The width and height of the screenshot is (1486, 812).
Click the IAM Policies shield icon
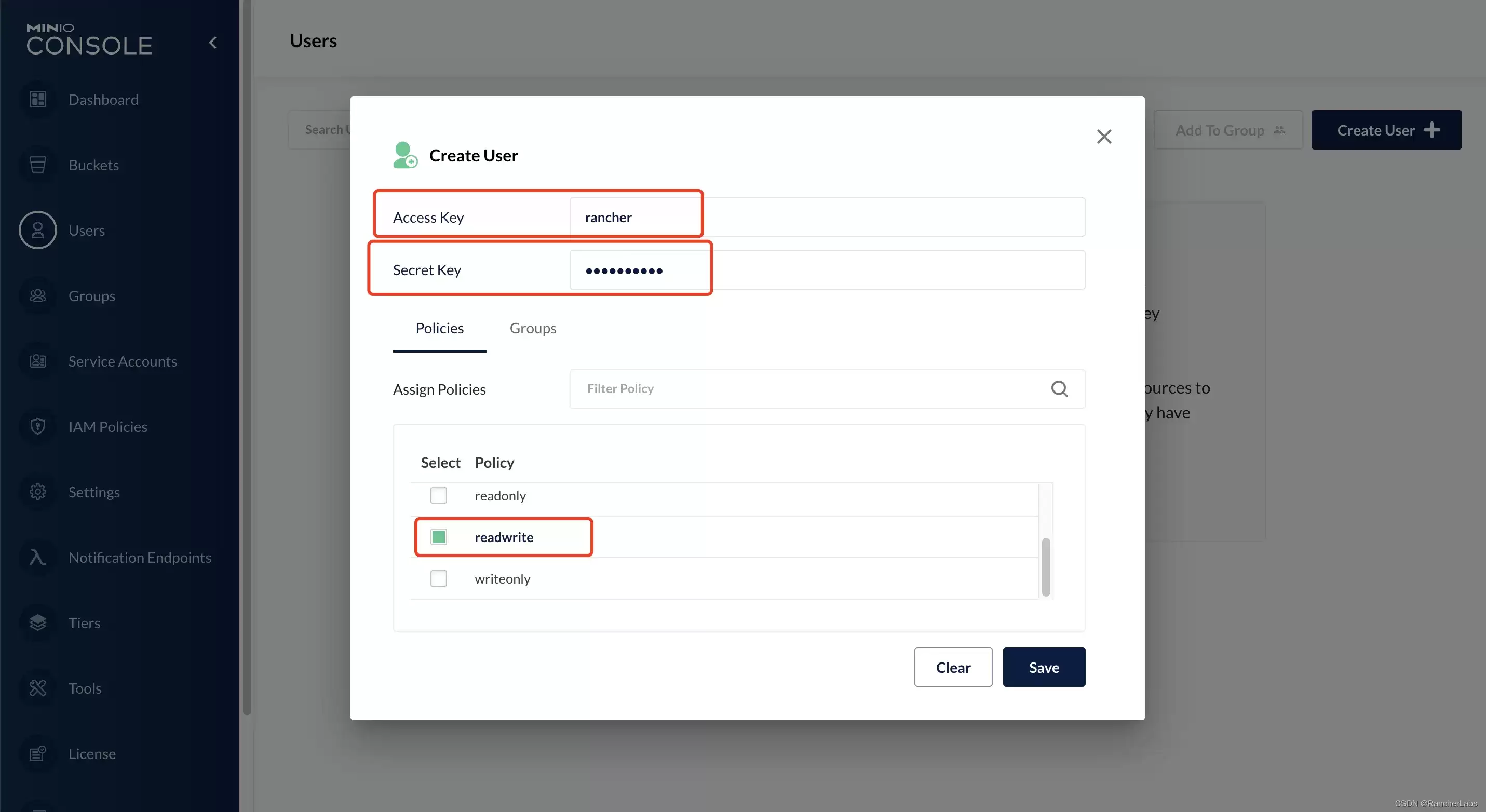click(x=37, y=427)
